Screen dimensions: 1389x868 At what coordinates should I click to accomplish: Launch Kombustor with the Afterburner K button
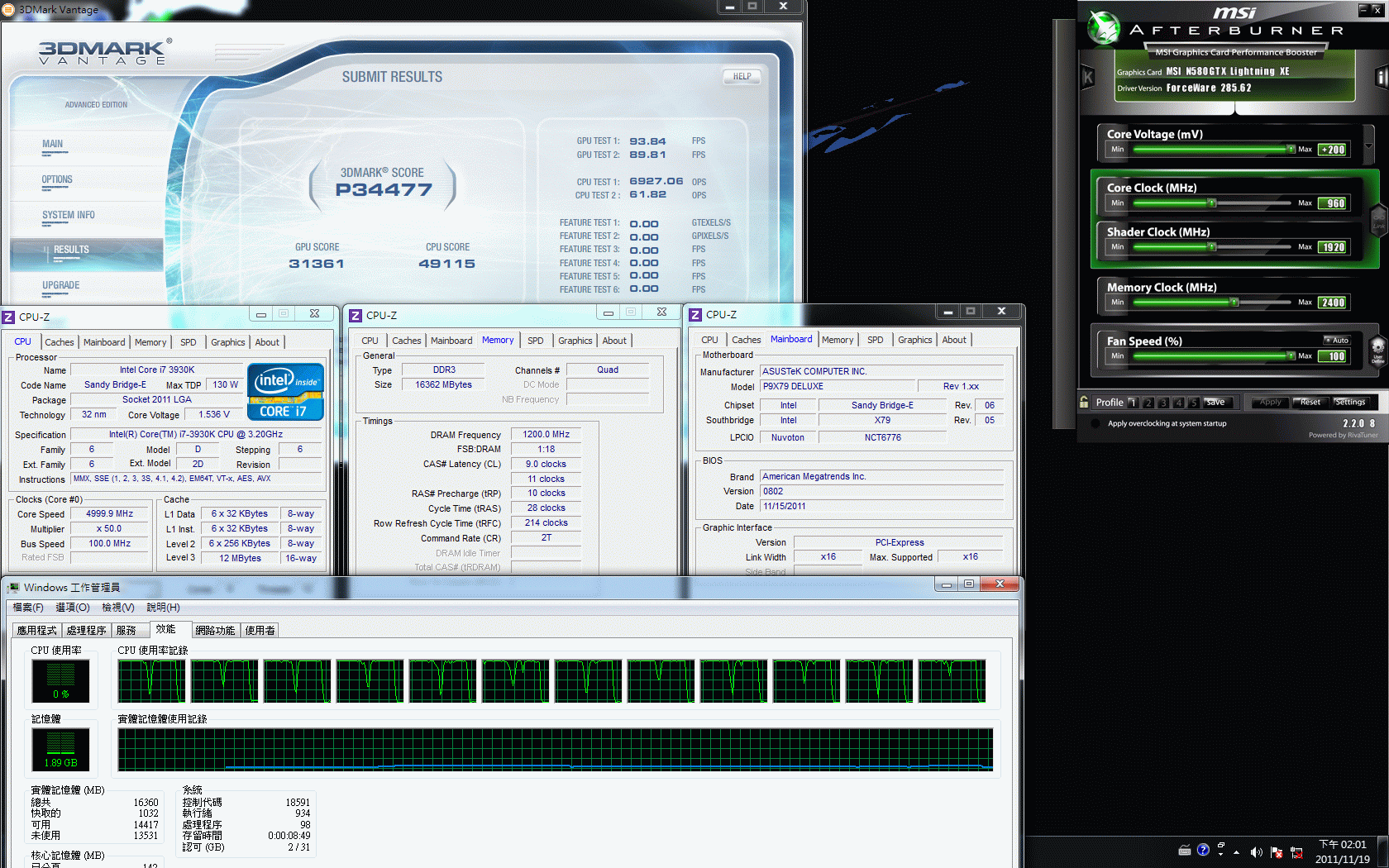coord(1088,77)
